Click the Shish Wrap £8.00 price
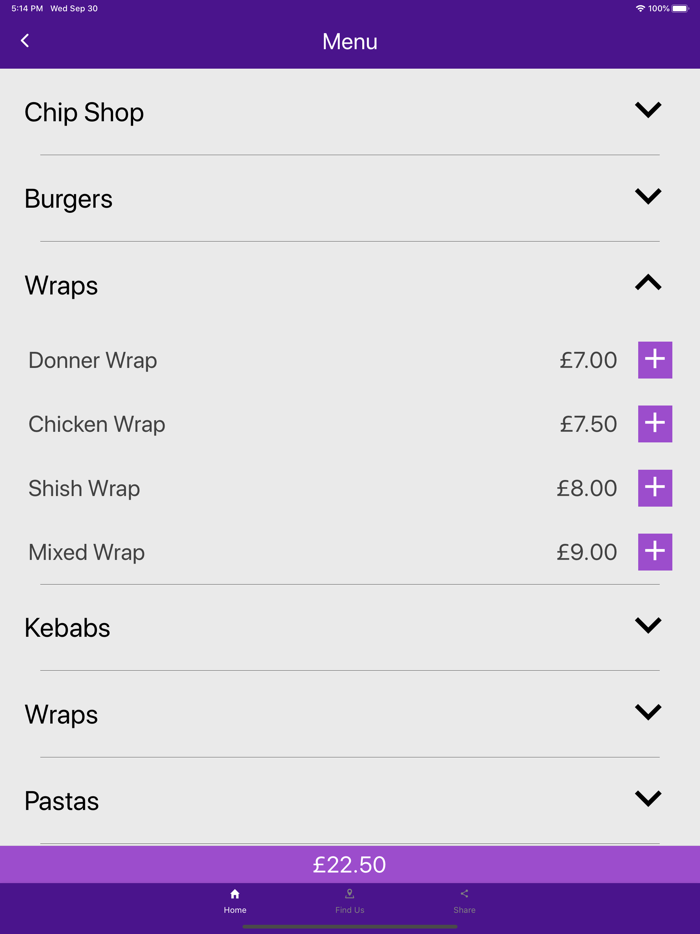Viewport: 700px width, 934px height. (x=587, y=488)
